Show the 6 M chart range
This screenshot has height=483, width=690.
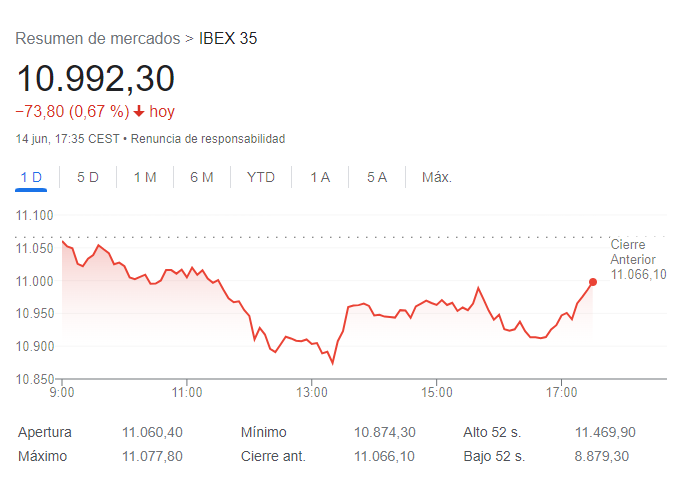(202, 177)
